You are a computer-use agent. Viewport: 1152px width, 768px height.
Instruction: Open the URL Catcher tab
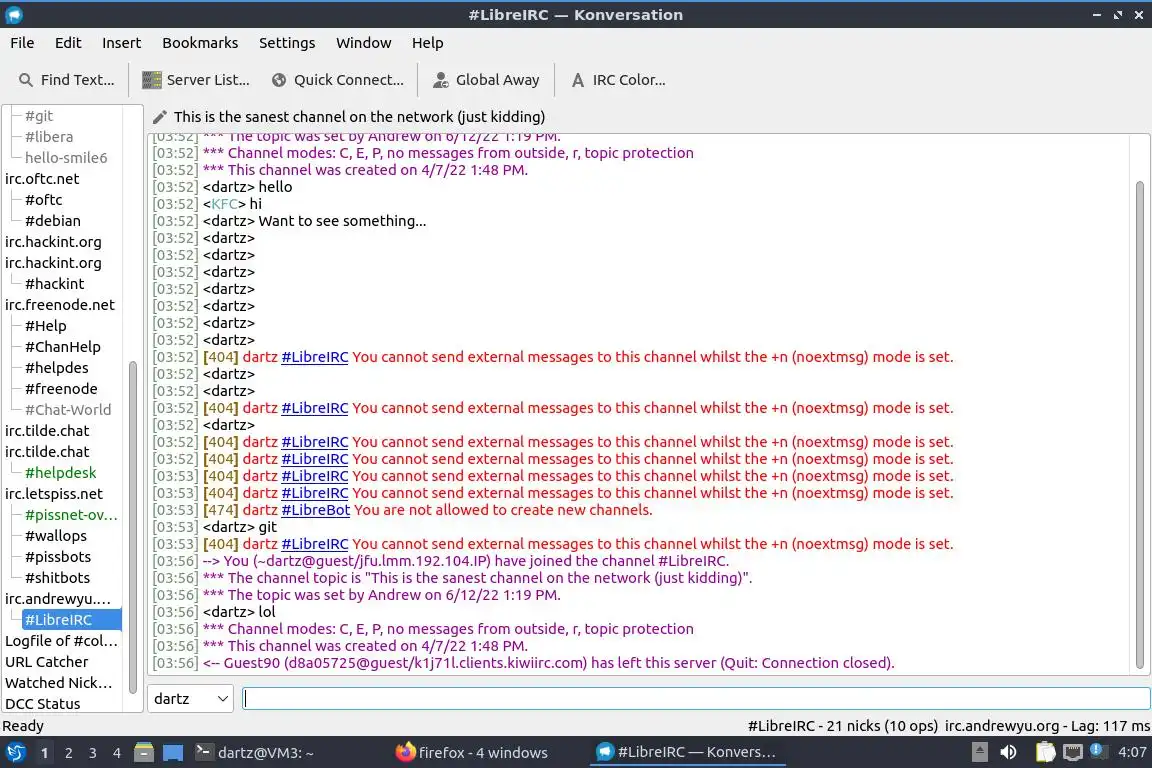[46, 662]
